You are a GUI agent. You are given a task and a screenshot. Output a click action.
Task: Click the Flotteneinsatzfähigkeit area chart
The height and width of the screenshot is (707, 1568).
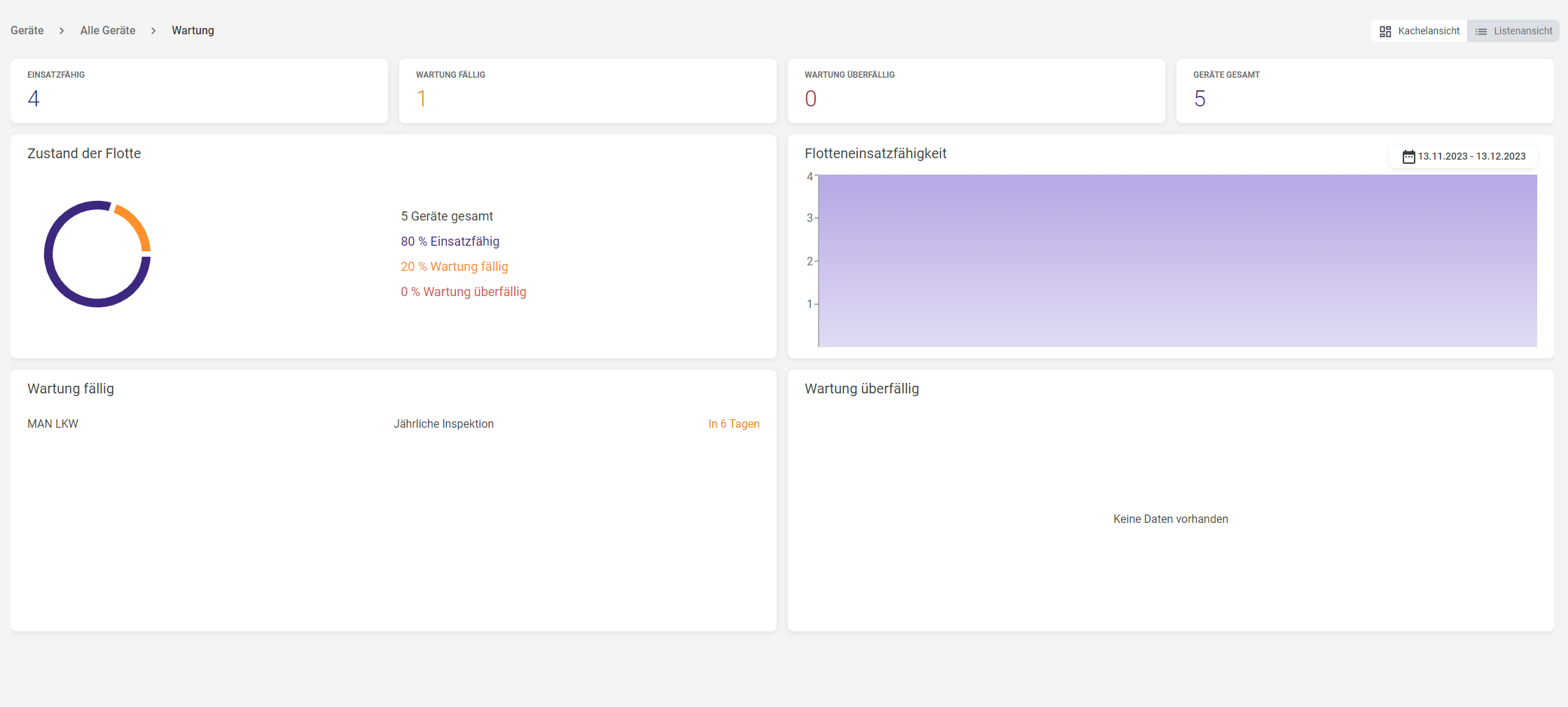(1177, 260)
